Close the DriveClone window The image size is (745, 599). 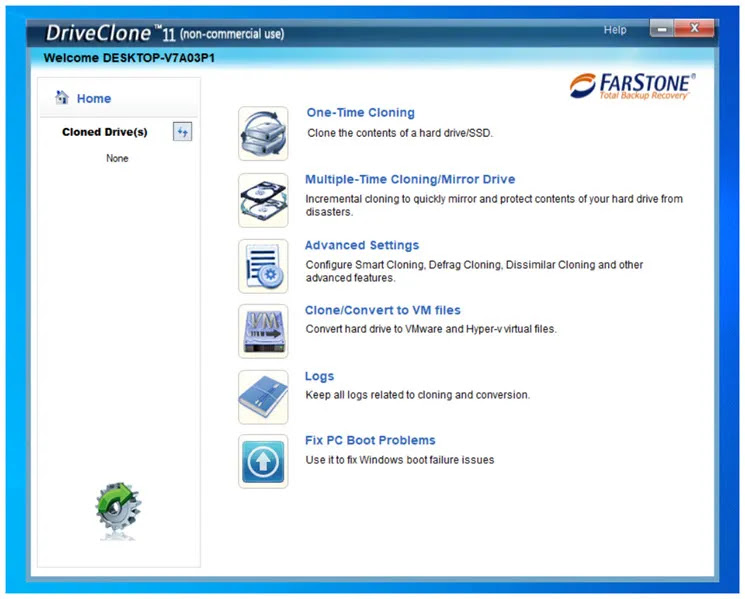point(694,28)
